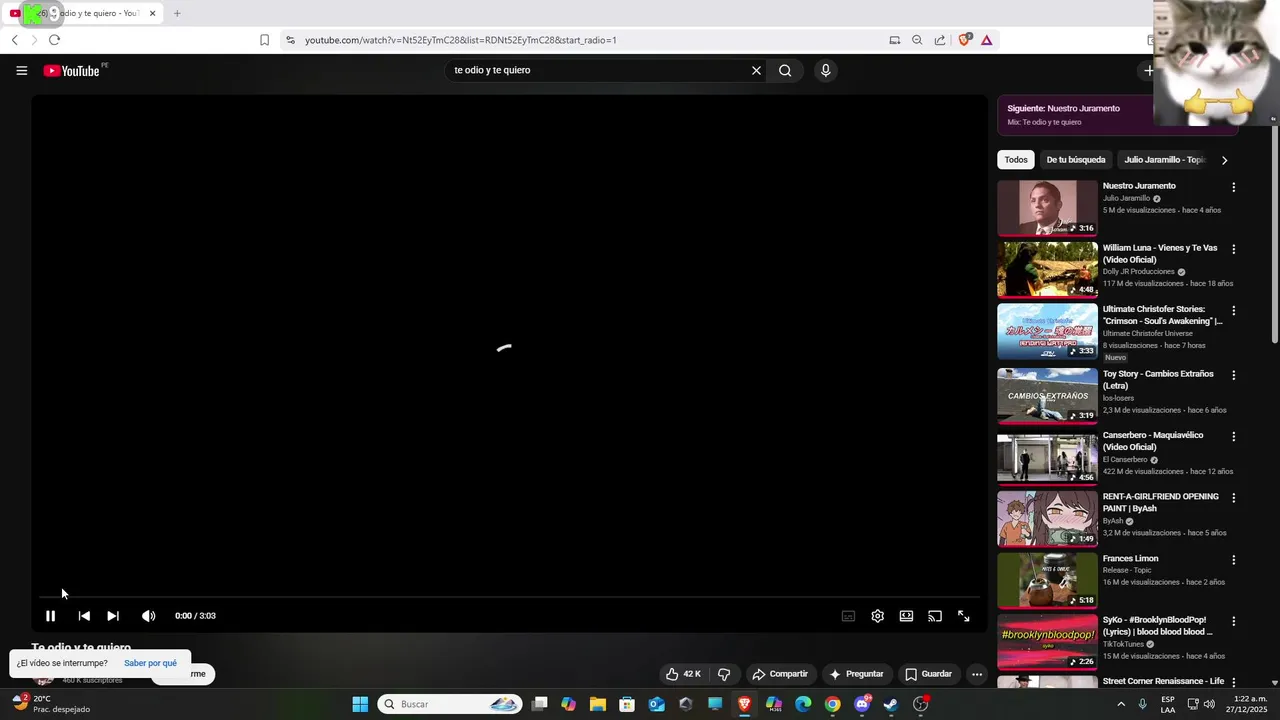
Task: Open options for Toy Story Cambios Extraños
Action: point(1233,375)
